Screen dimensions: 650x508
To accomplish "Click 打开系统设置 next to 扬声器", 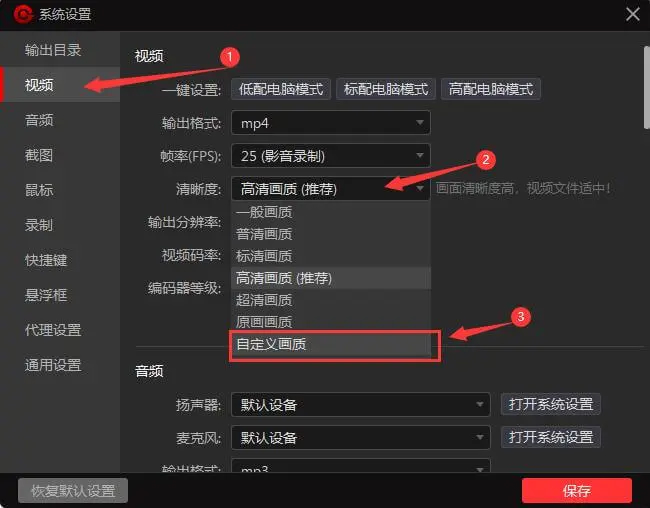I will point(551,404).
